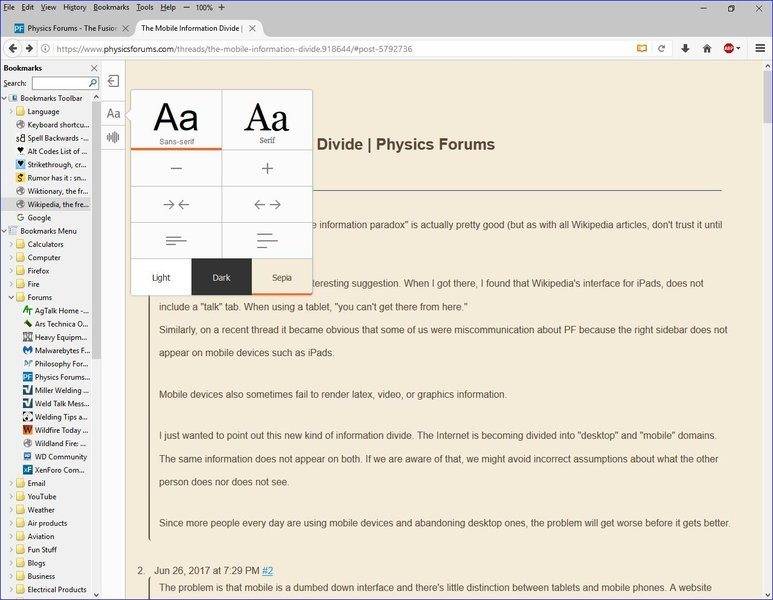Viewport: 773px width, 600px height.
Task: Click the URL address bar
Action: (x=340, y=48)
